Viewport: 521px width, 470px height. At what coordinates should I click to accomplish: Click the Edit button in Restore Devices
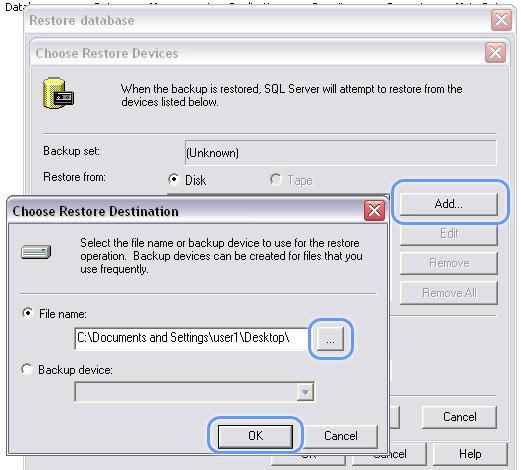point(449,234)
